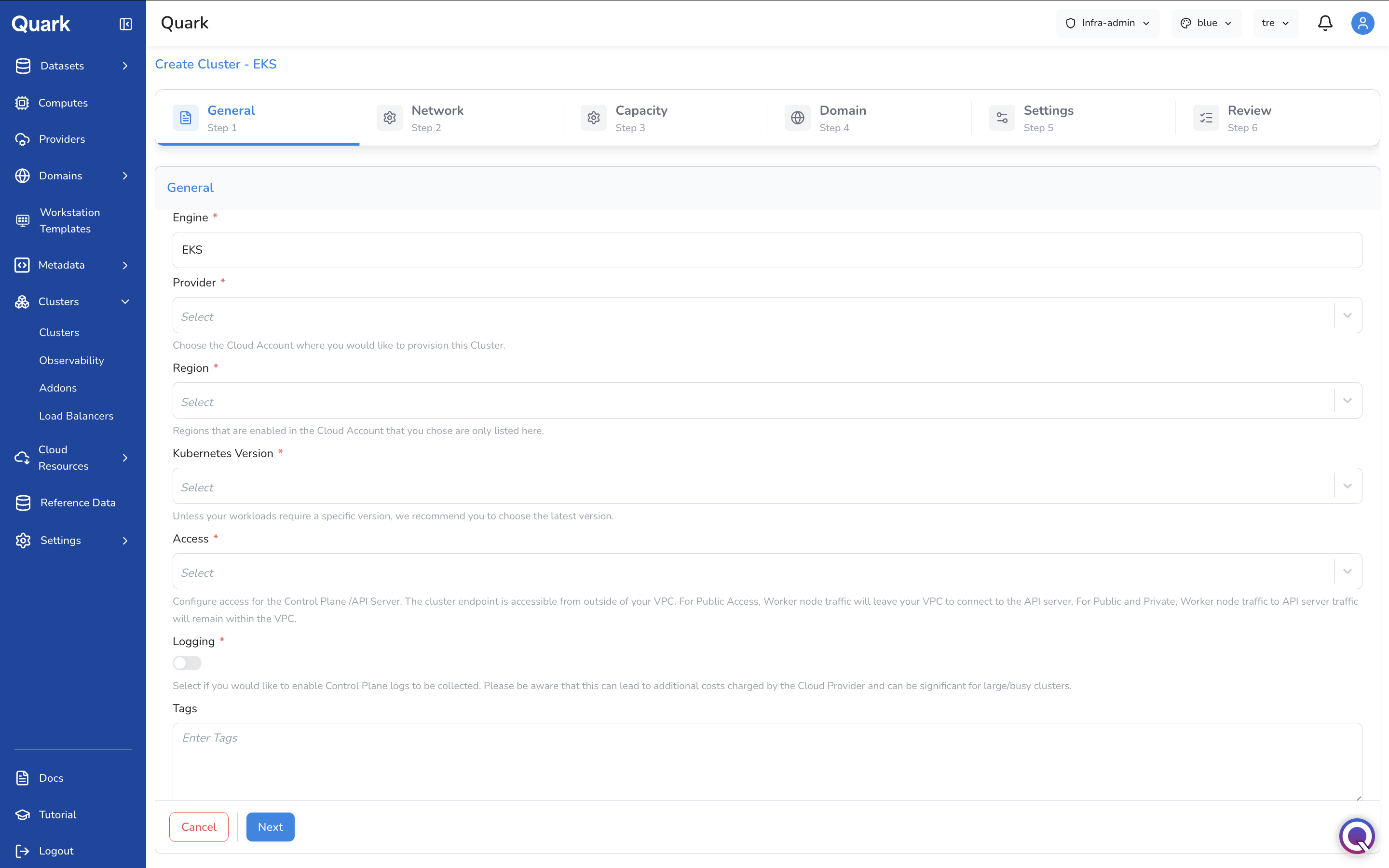Image resolution: width=1389 pixels, height=868 pixels.
Task: Click the Review step checklist icon
Action: 1206,118
